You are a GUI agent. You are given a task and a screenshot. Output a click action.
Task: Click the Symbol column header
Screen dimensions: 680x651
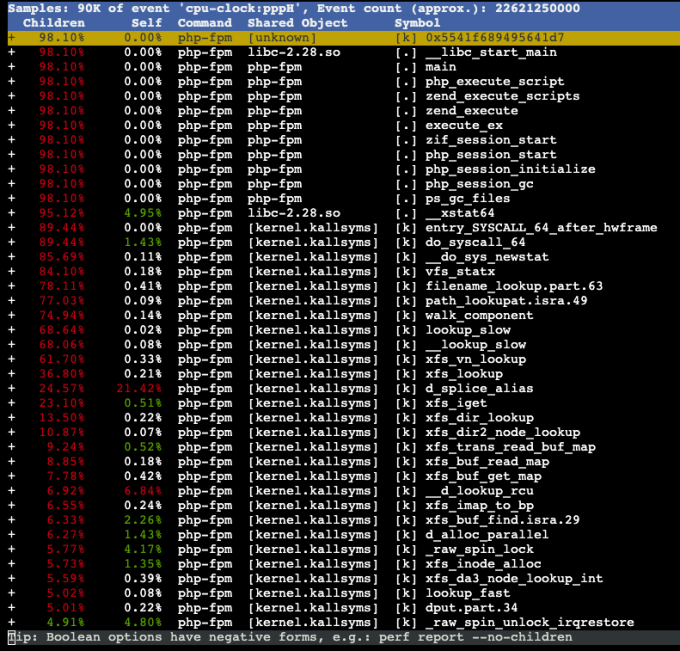coord(417,23)
